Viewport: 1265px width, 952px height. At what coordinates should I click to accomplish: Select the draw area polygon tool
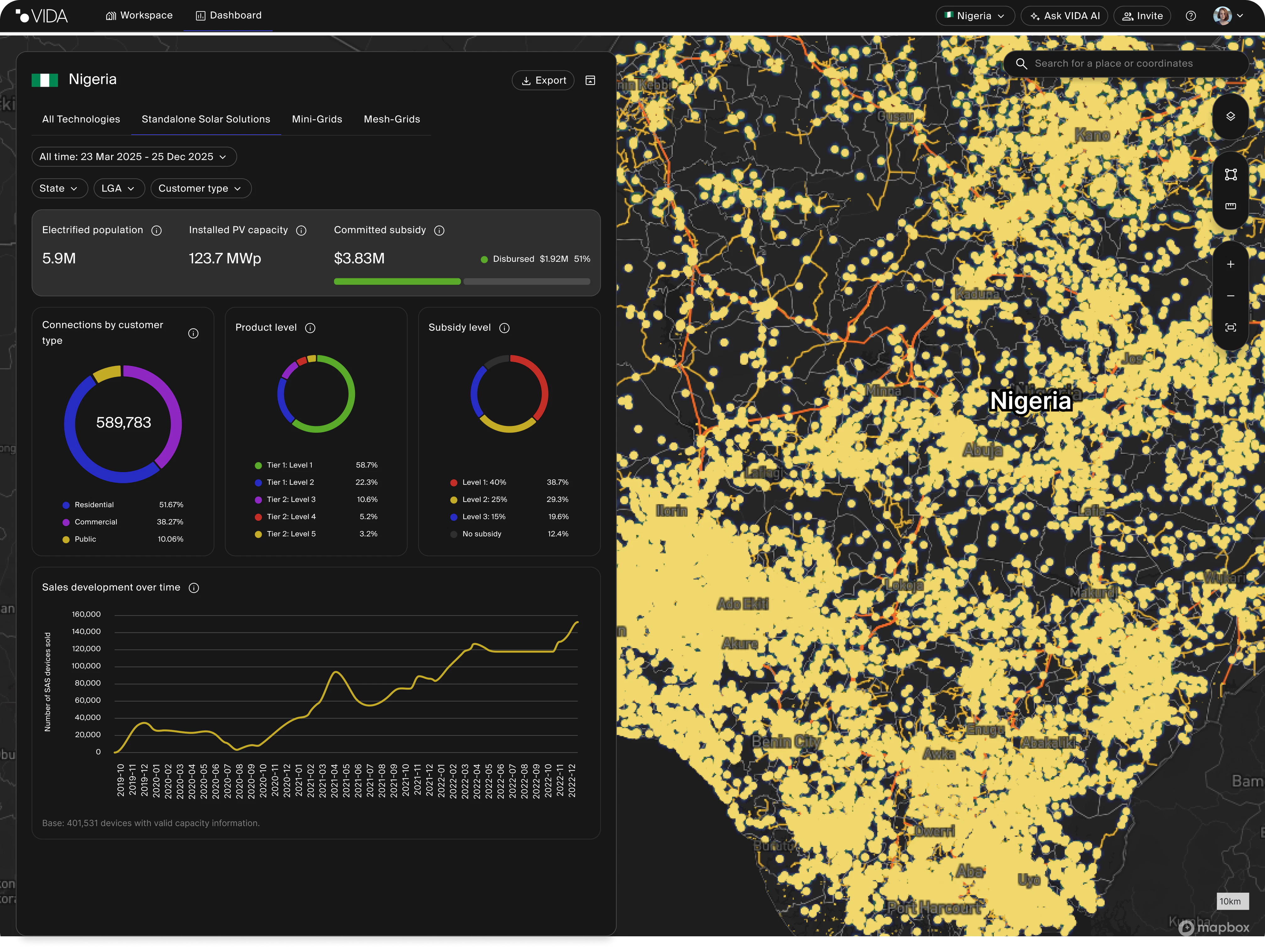pos(1230,175)
